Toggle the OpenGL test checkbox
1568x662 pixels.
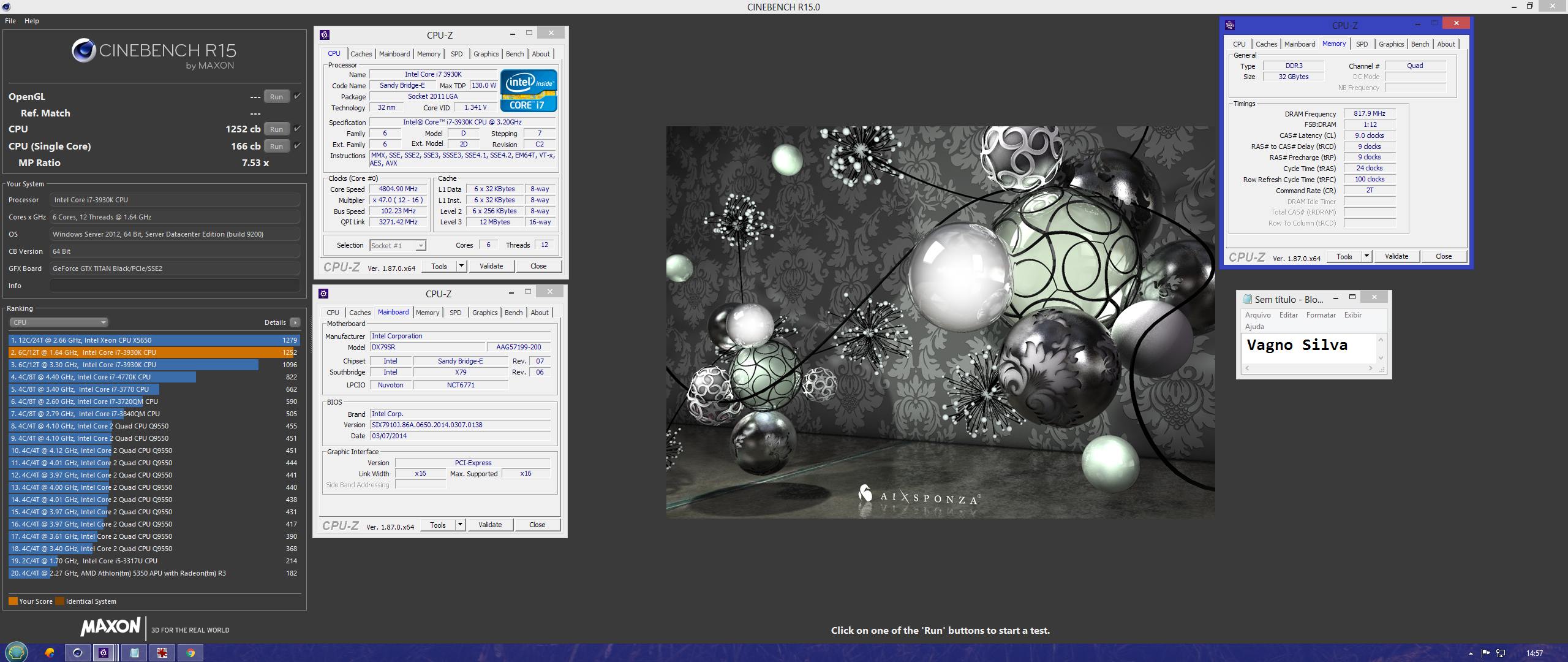(x=297, y=96)
